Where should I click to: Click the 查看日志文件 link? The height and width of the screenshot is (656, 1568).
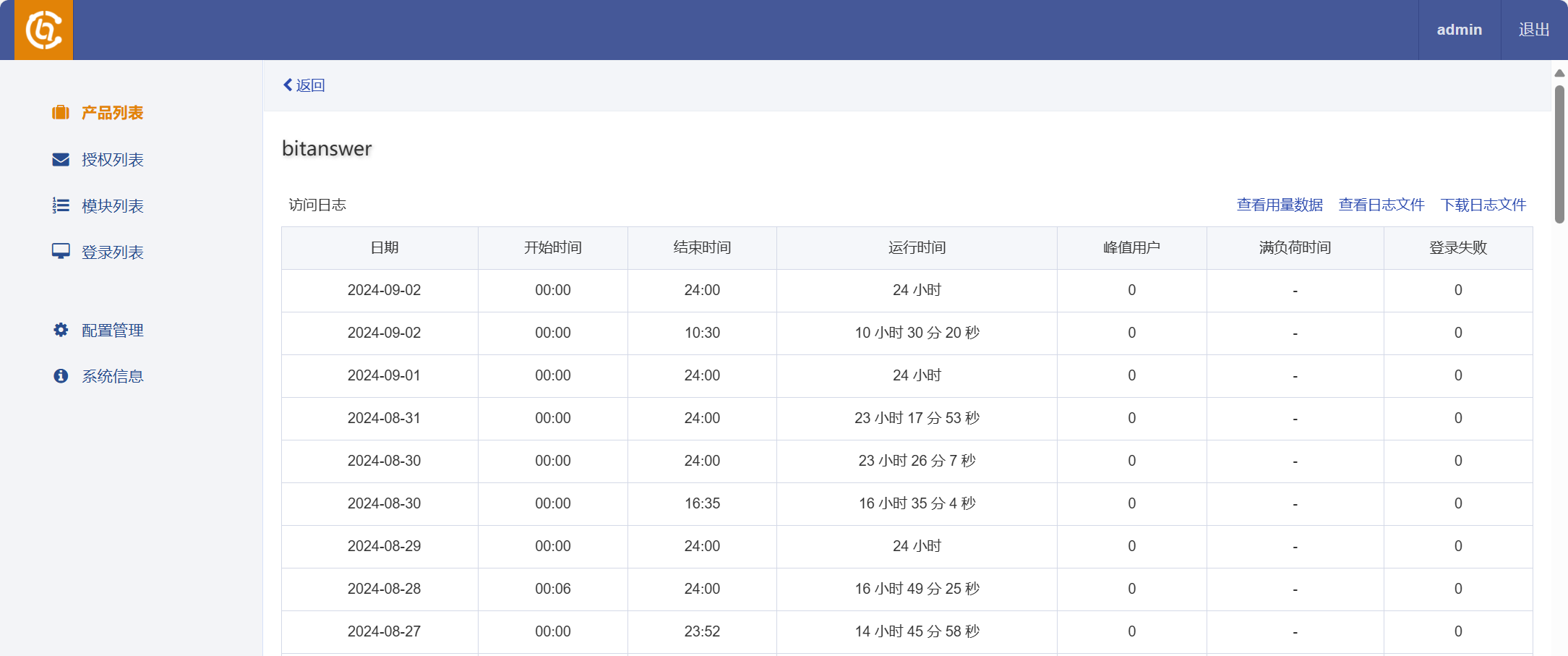1381,205
